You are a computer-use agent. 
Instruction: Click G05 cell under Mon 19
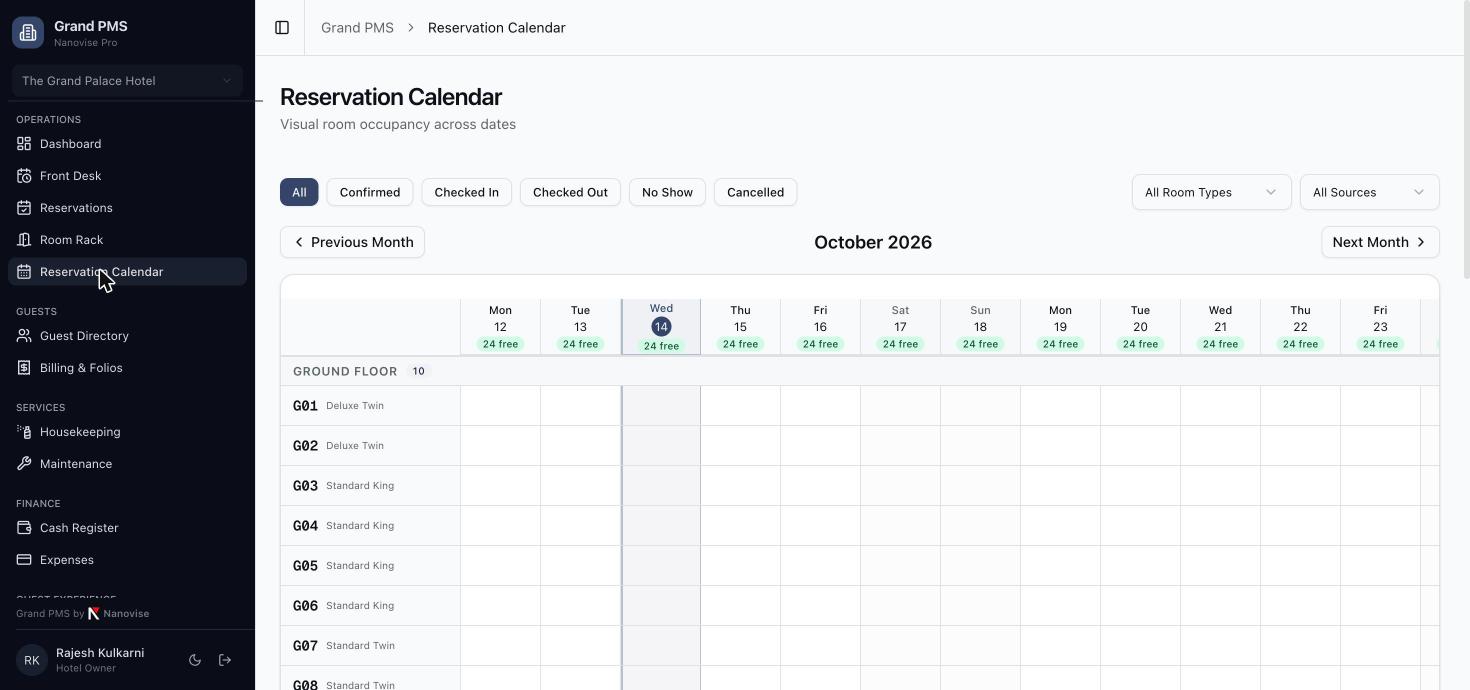(x=1060, y=566)
